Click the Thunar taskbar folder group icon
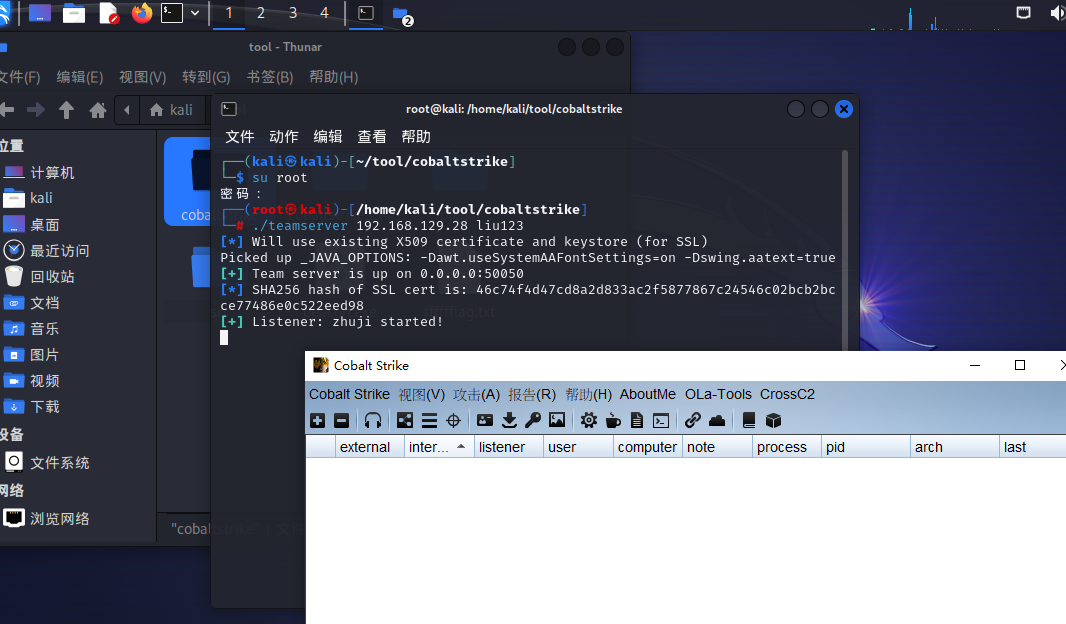Viewport: 1066px width, 624px height. click(402, 14)
